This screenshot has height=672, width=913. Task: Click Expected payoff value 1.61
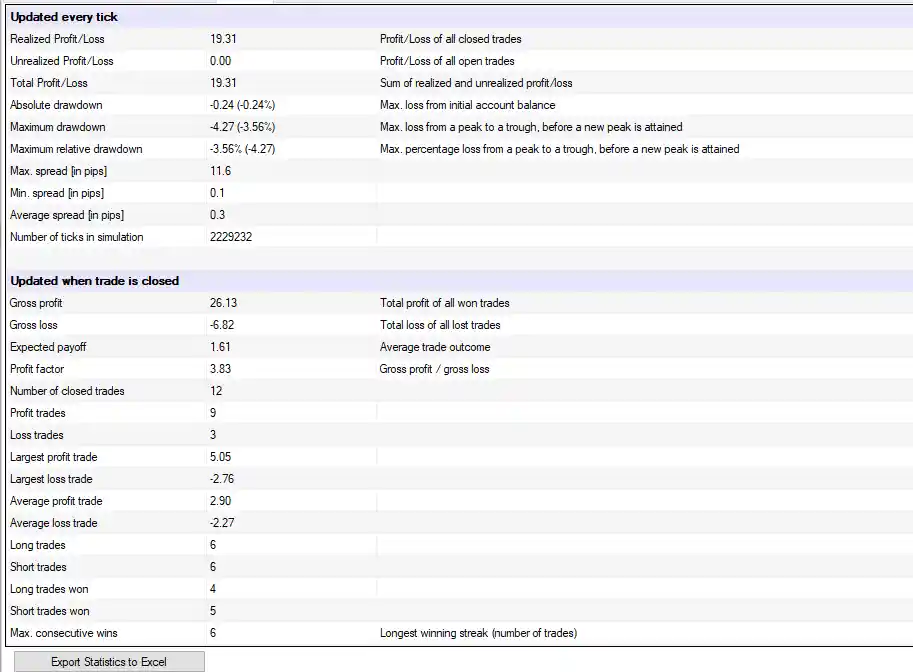220,347
